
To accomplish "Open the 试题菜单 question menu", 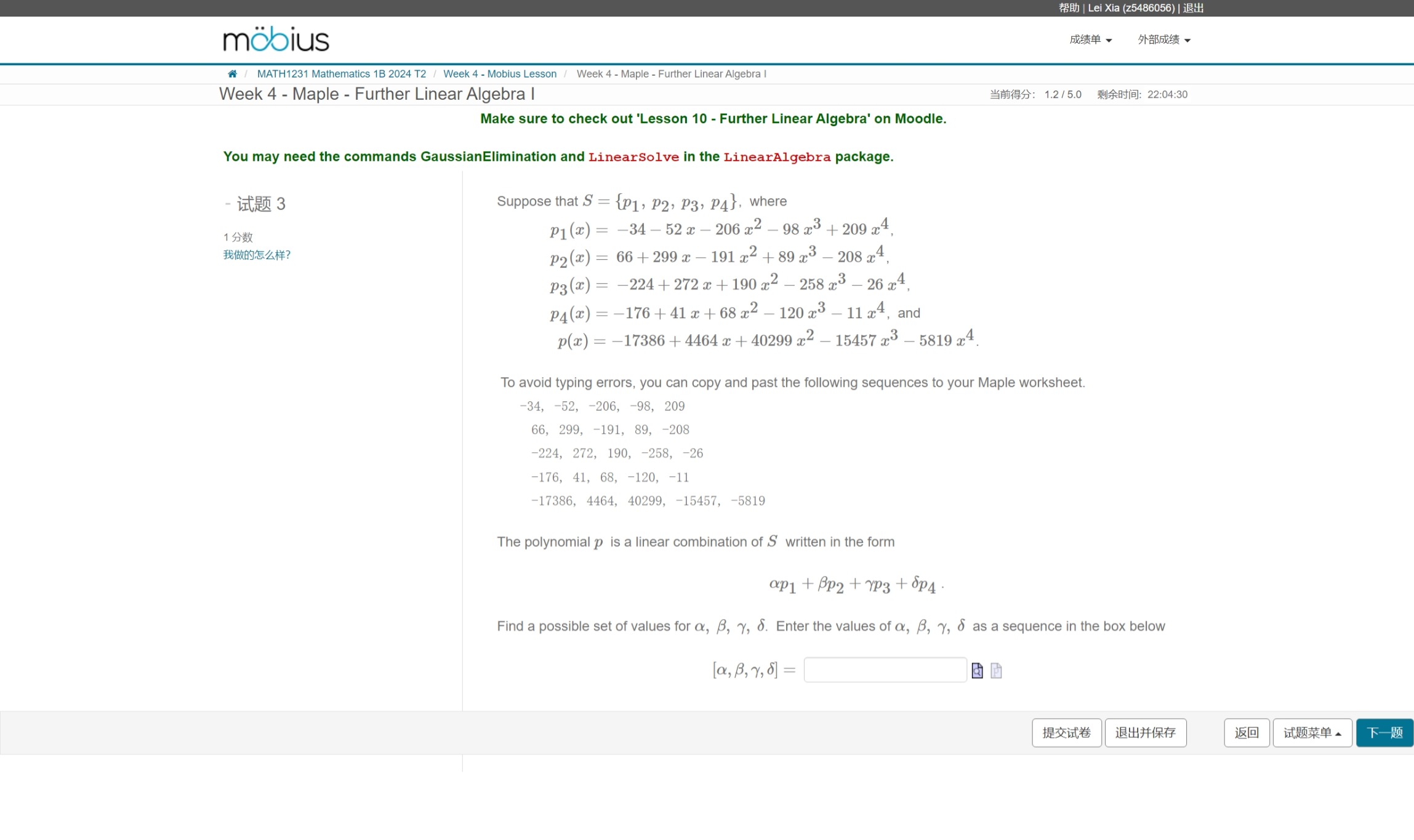I will [x=1312, y=732].
